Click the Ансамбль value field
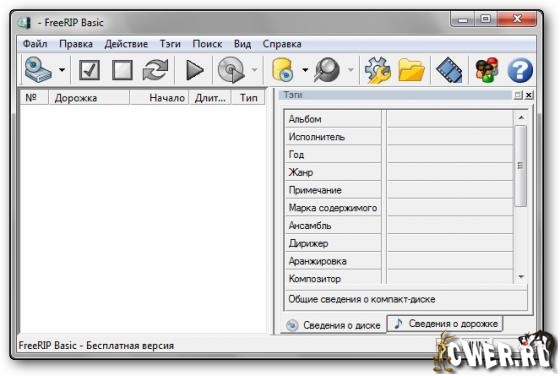This screenshot has height=376, width=560. coord(450,226)
